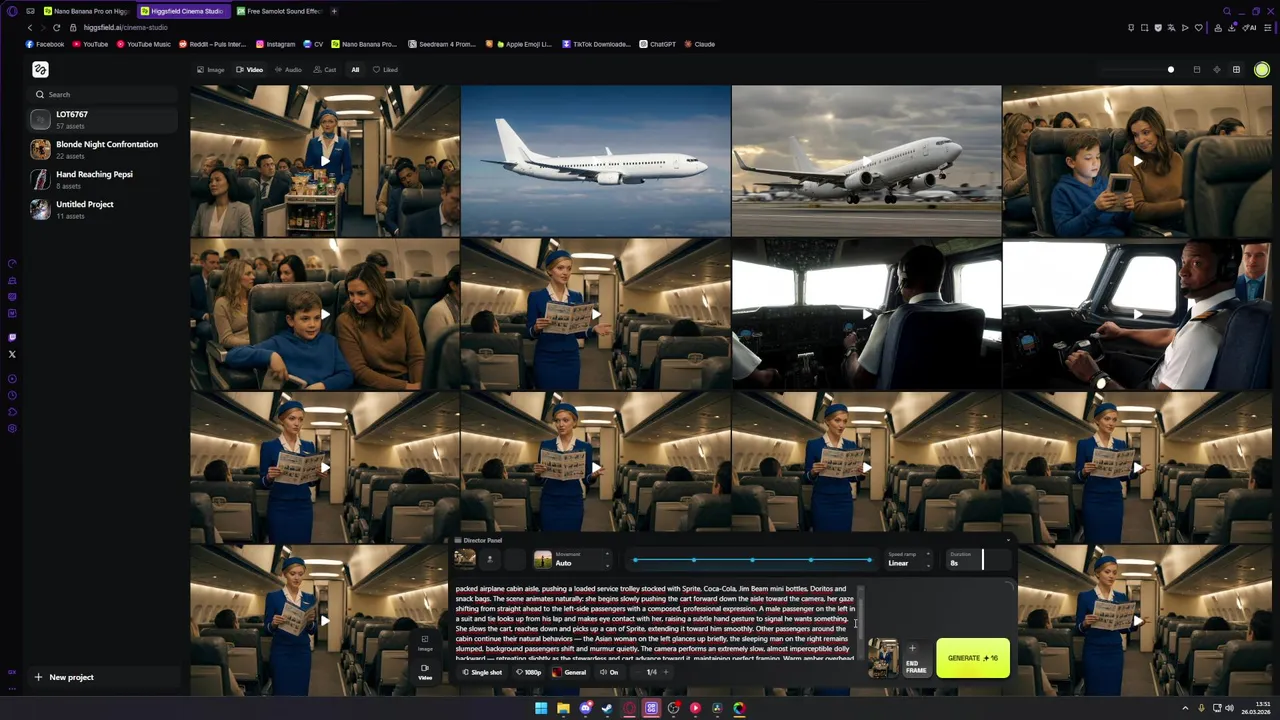This screenshot has width=1280, height=720.
Task: Open the translate page icon
Action: [1171, 27]
